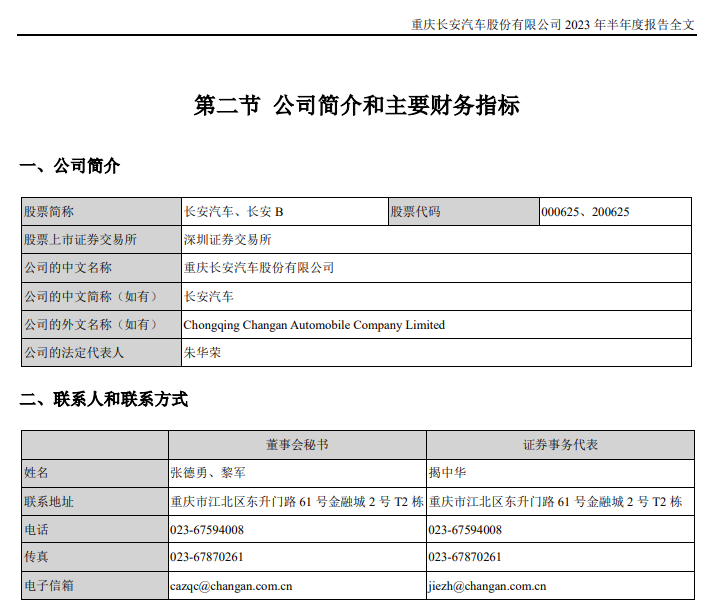This screenshot has height=613, width=709.
Task: Select the Chinese company name 重庆长安汽车股份有限公司 in the table
Action: 259,268
